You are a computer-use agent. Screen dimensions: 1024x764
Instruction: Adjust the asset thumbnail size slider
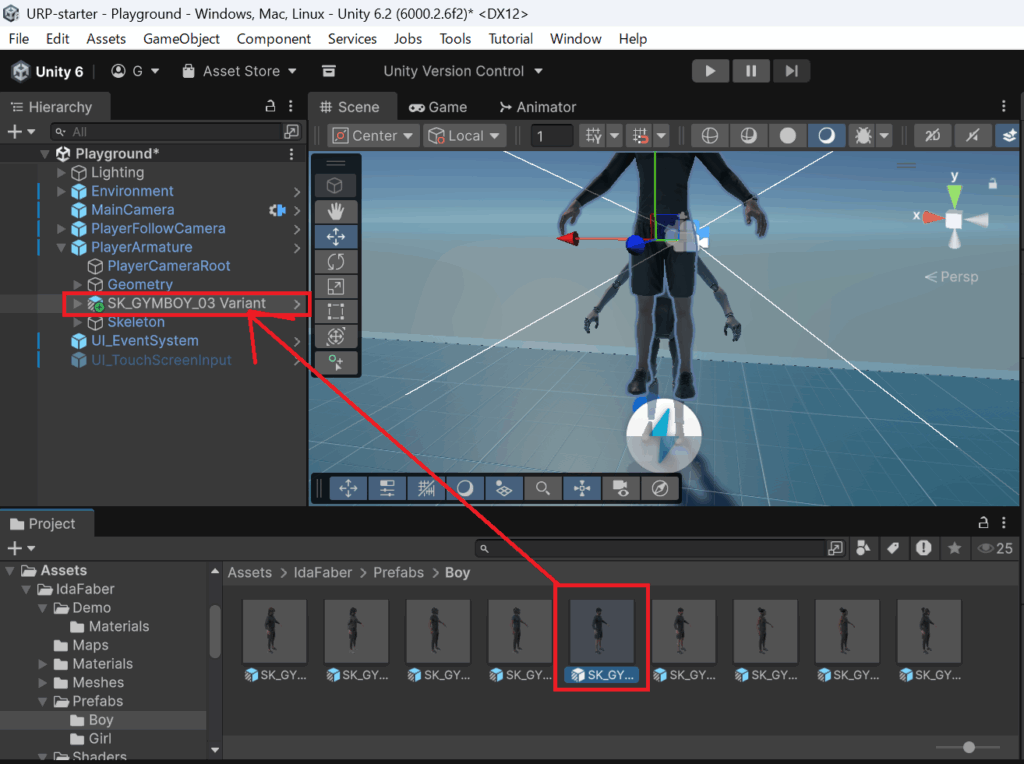(x=968, y=747)
